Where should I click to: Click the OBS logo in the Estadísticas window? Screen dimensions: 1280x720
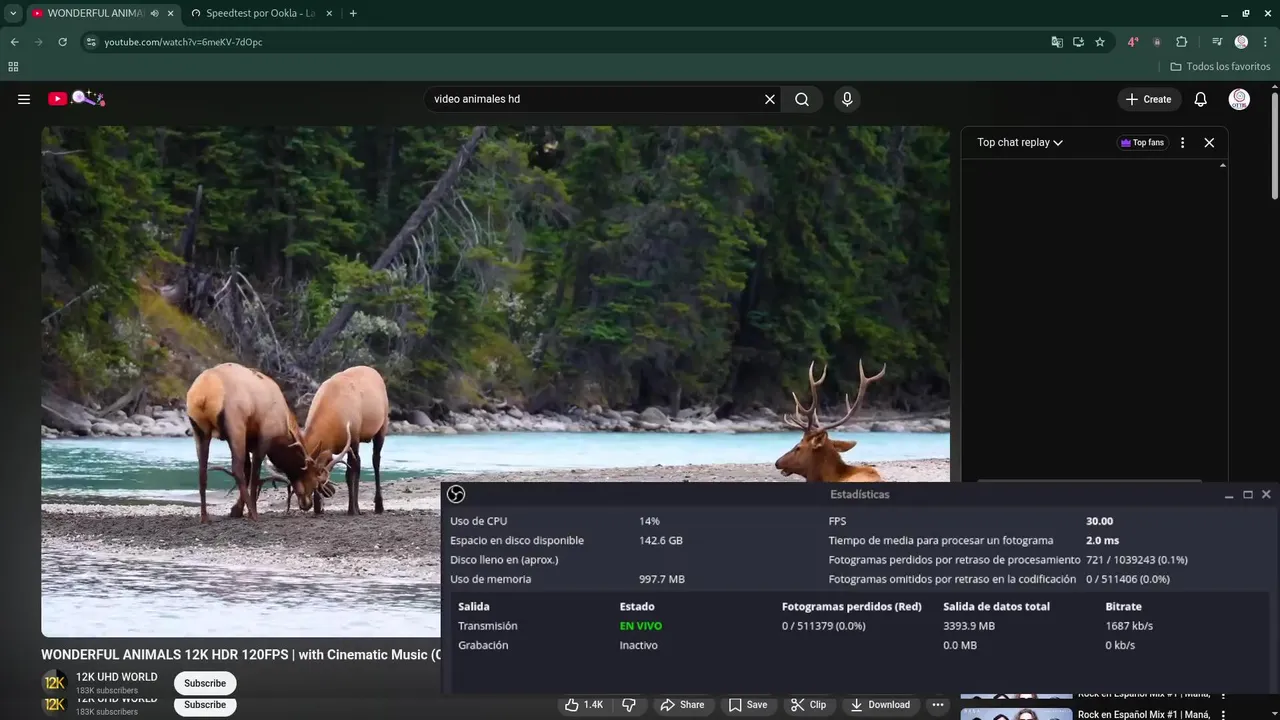[x=456, y=494]
